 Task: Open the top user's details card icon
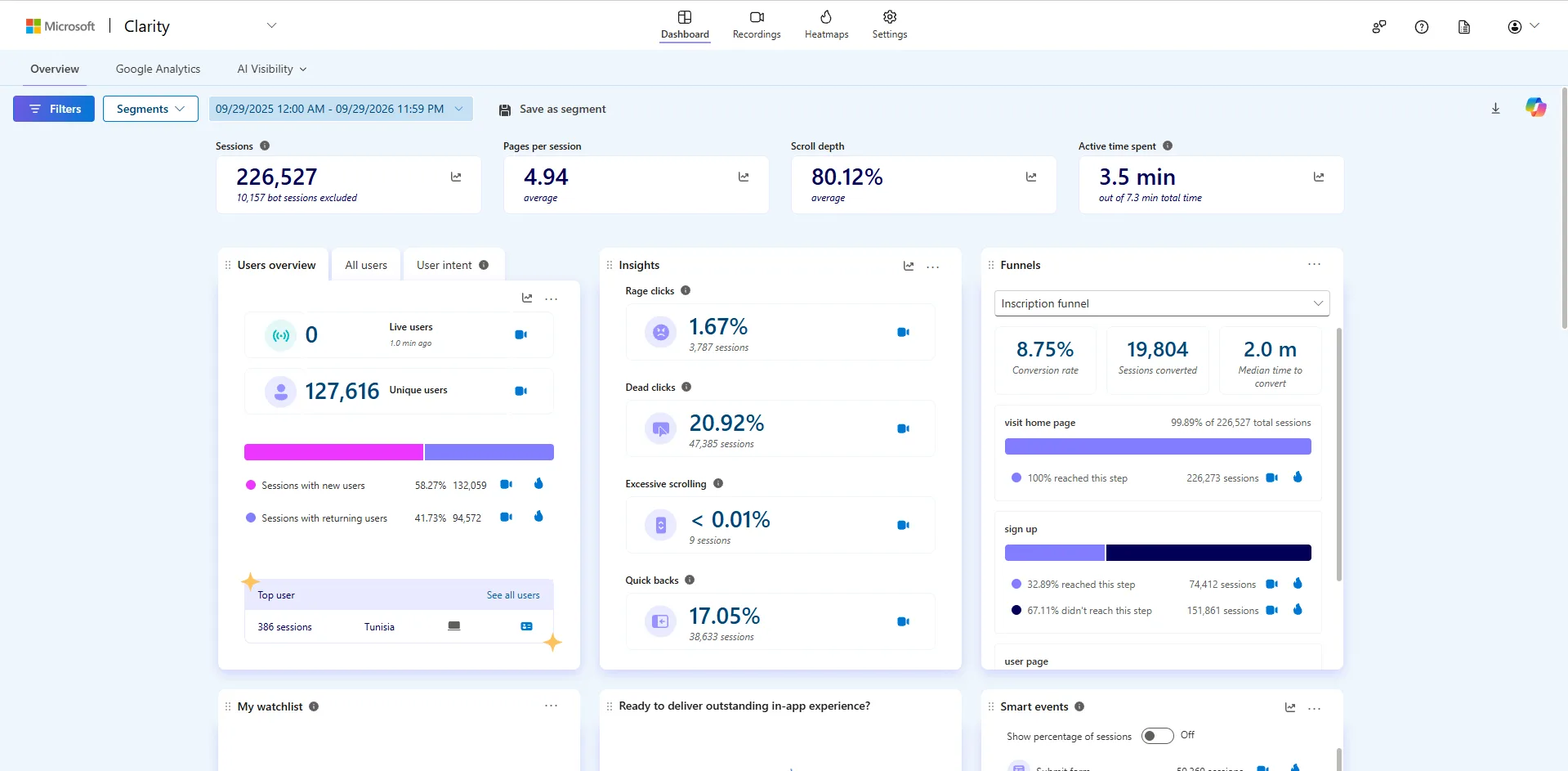coord(526,626)
